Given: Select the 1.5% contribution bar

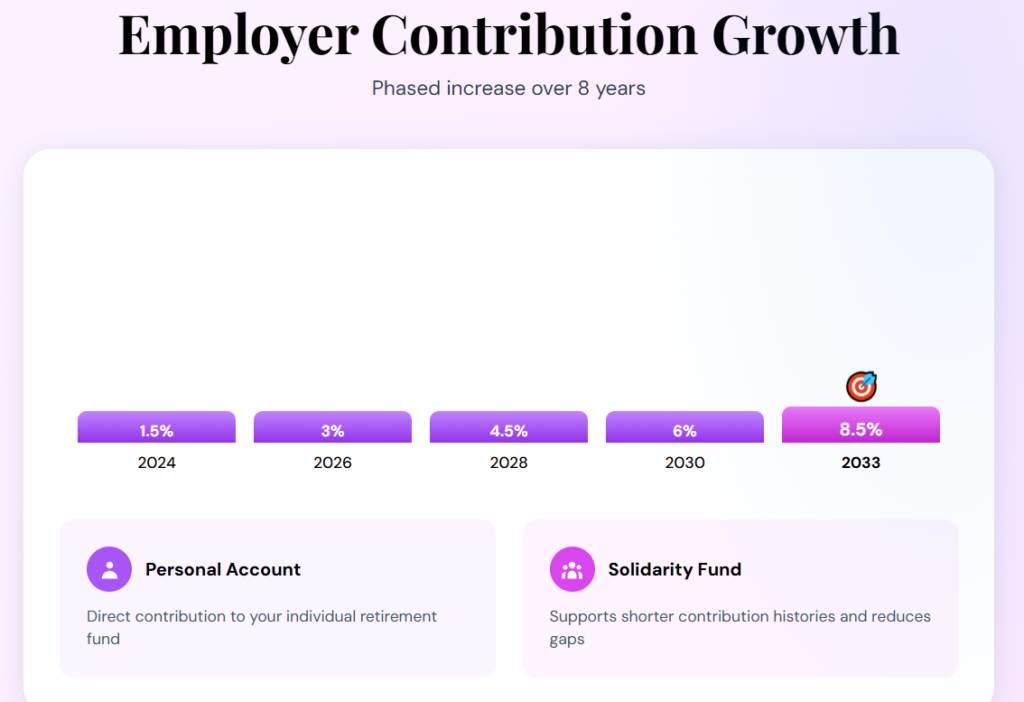Looking at the screenshot, I should click(156, 428).
